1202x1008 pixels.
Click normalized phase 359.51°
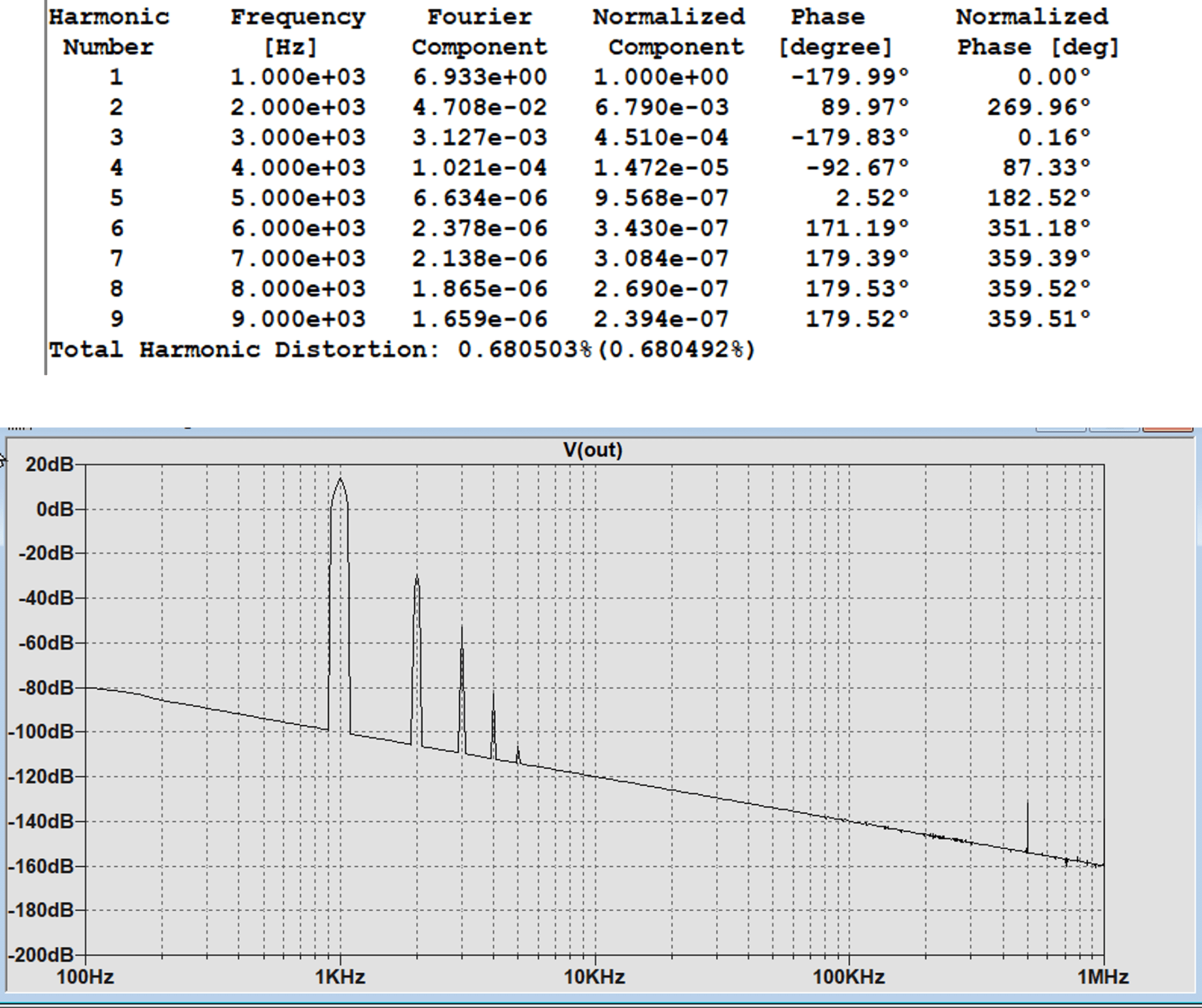coord(1039,319)
